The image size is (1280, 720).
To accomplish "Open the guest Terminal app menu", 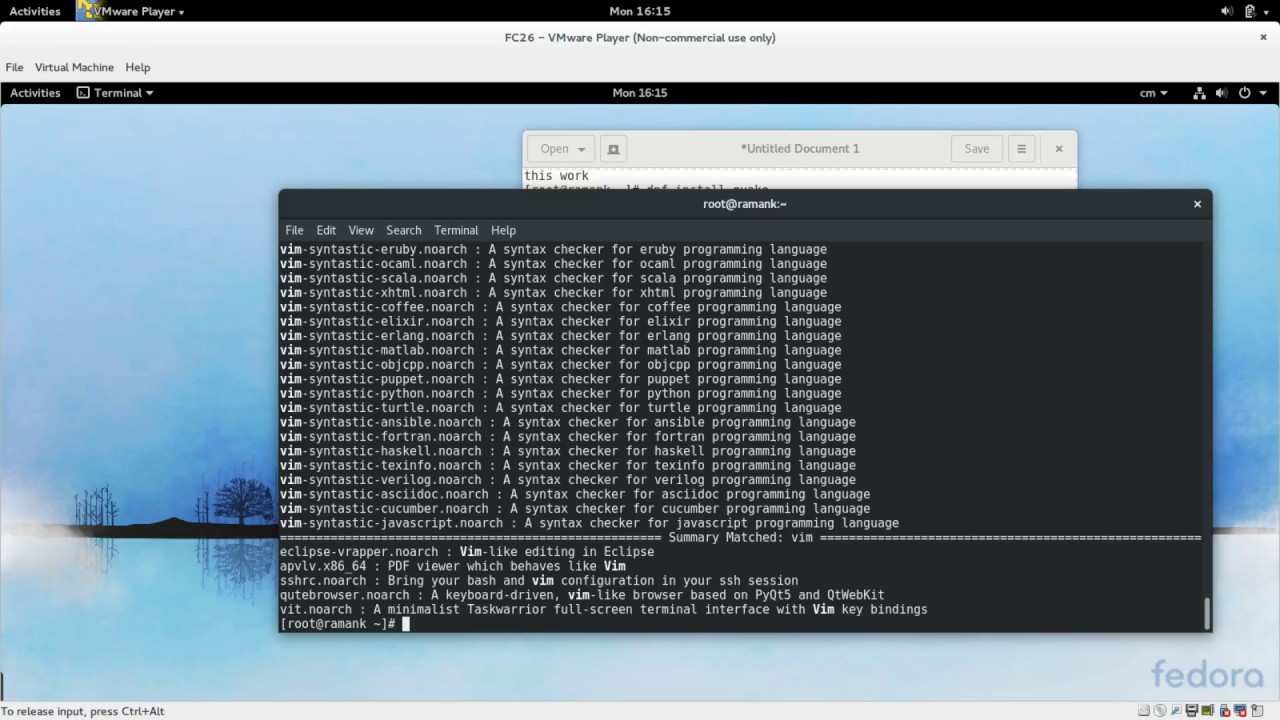I will pos(116,92).
